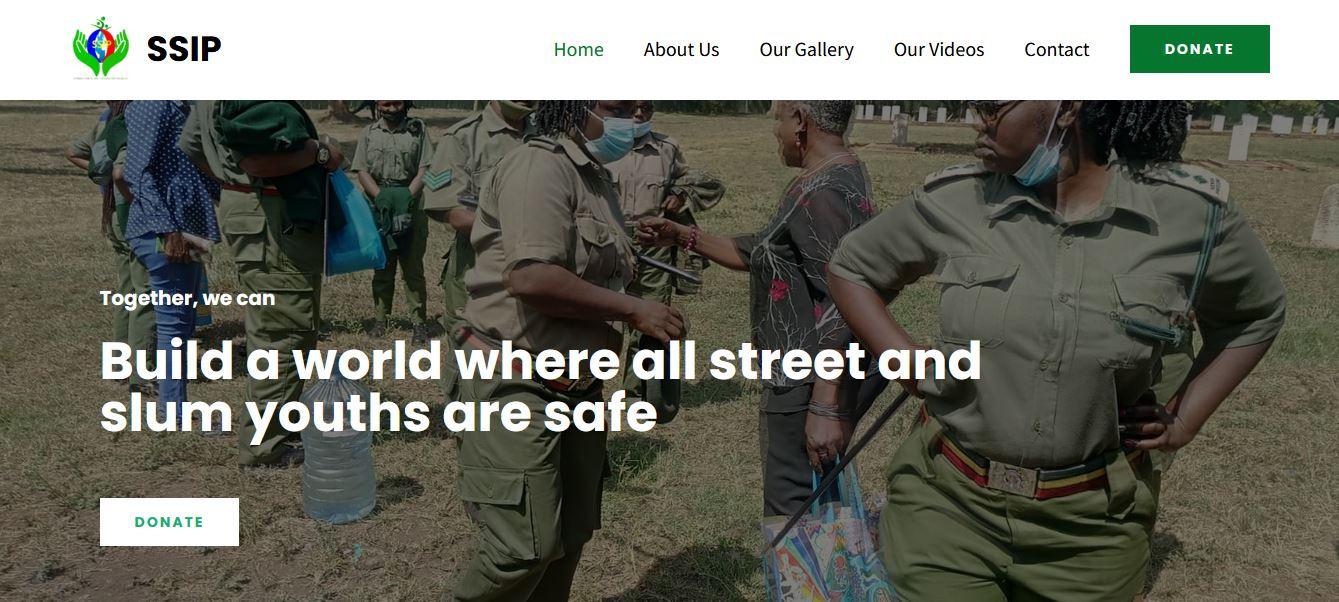Open the Contact page link
This screenshot has height=602, width=1339.
point(1056,49)
